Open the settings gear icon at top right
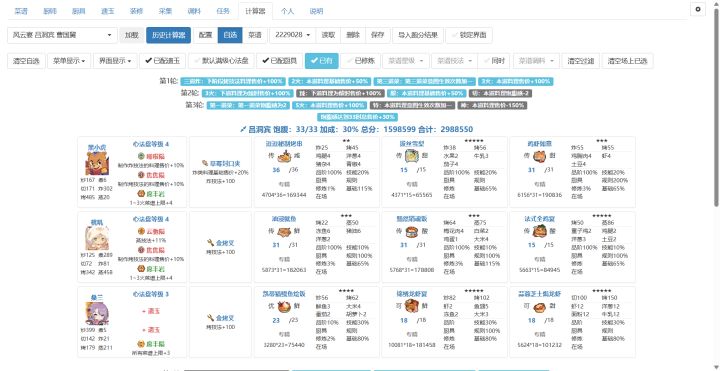Image resolution: width=720 pixels, height=371 pixels. click(x=698, y=9)
